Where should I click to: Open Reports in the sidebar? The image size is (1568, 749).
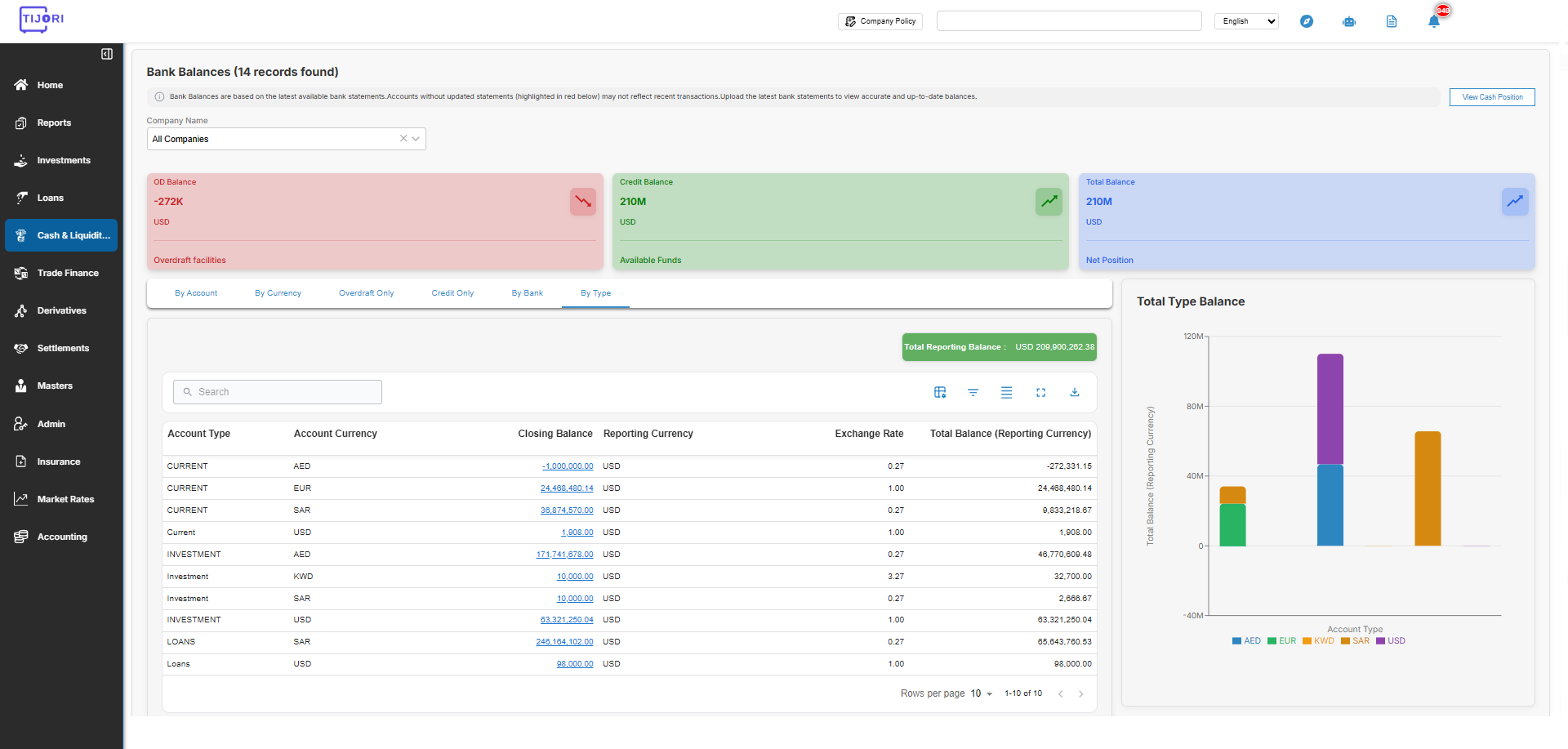click(61, 123)
